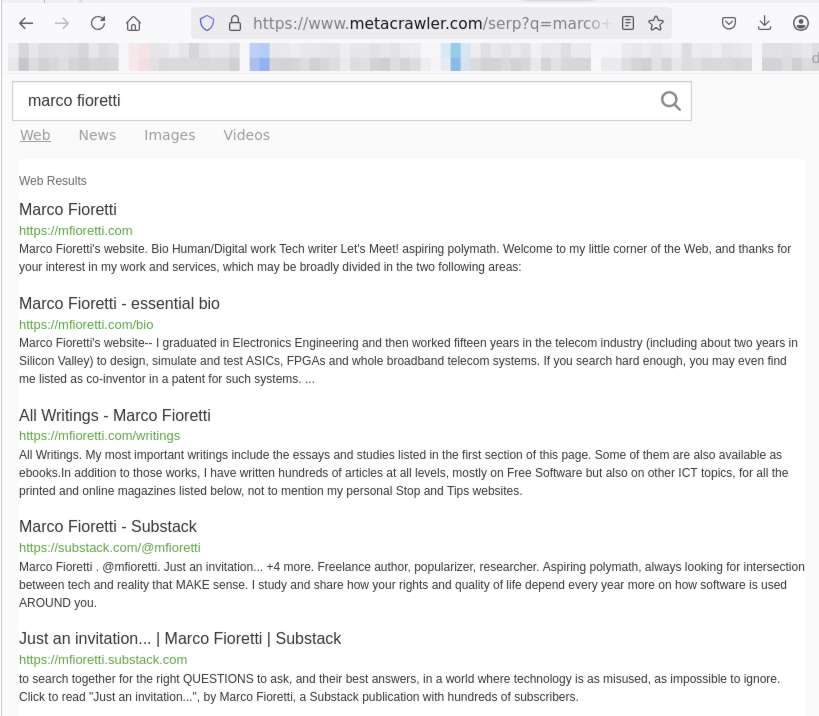Click the snippet starting 'Marco Fioretti's website. Bio Human/Digital'

pos(405,258)
